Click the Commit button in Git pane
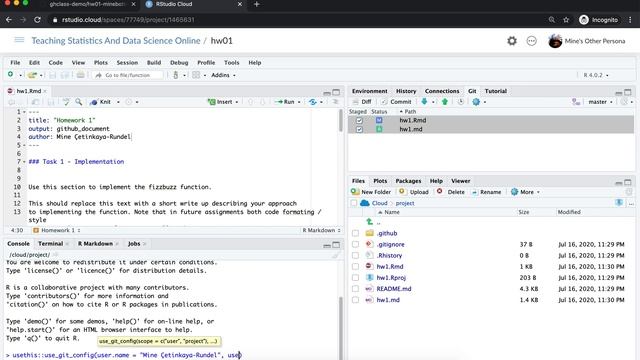This screenshot has width=640, height=360. (x=396, y=102)
